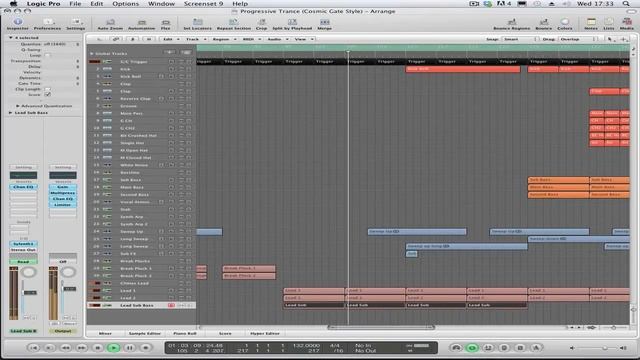Viewport: 640px width, 360px height.
Task: Click the Bounce Regions icon
Action: pyautogui.click(x=512, y=24)
